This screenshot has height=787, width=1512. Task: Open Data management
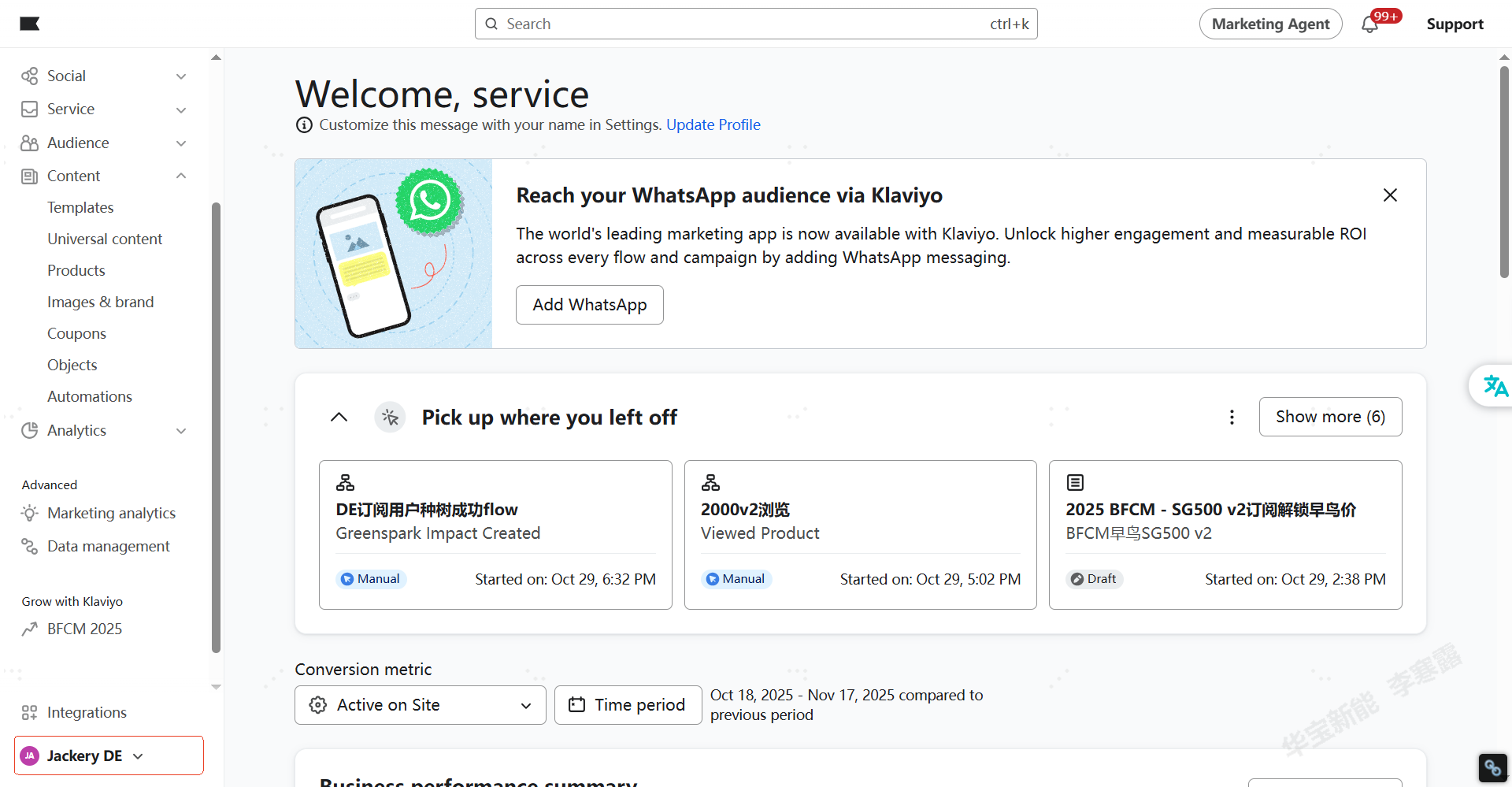tap(109, 546)
